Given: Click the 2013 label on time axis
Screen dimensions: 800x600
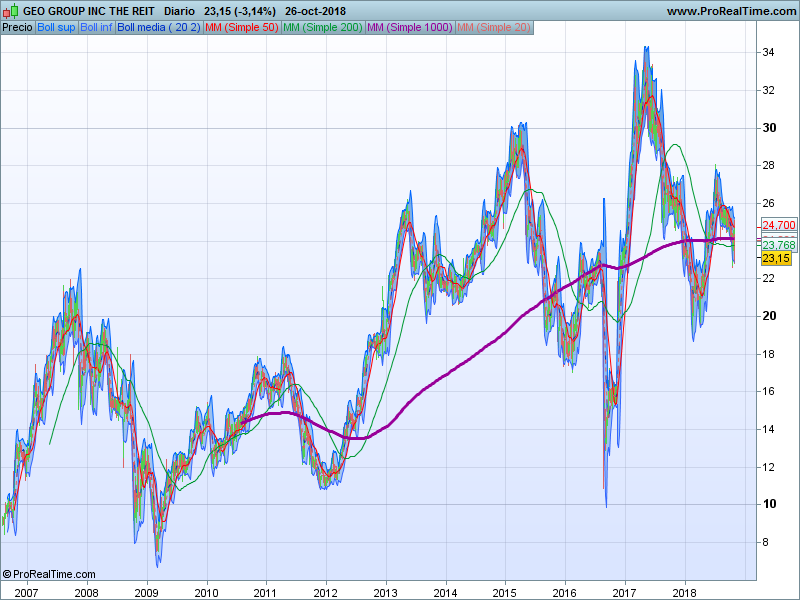Looking at the screenshot, I should pos(385,593).
